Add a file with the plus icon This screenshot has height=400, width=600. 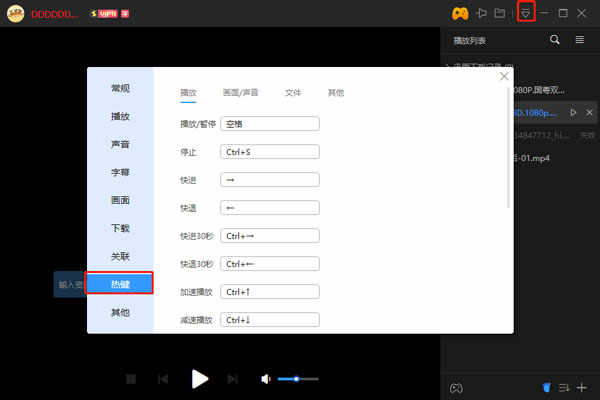coord(582,387)
